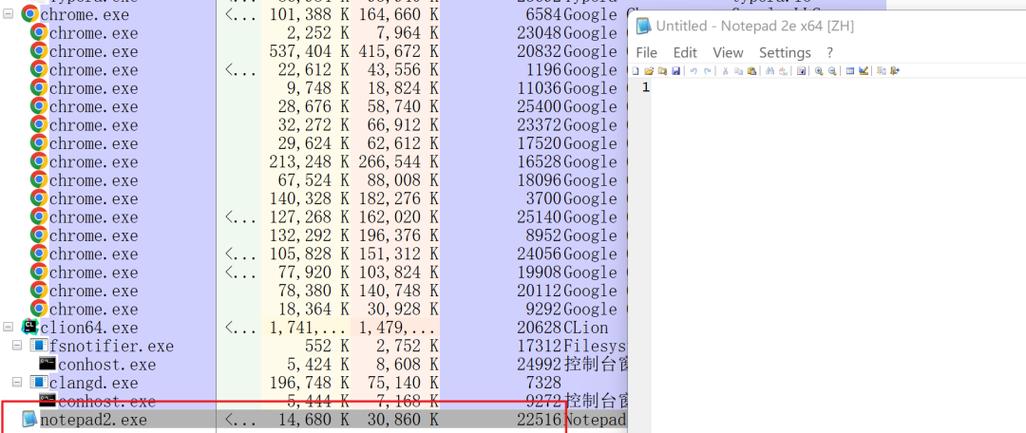Select the notepad2.exe process row
Viewport: 1026px width, 433px height.
click(314, 419)
